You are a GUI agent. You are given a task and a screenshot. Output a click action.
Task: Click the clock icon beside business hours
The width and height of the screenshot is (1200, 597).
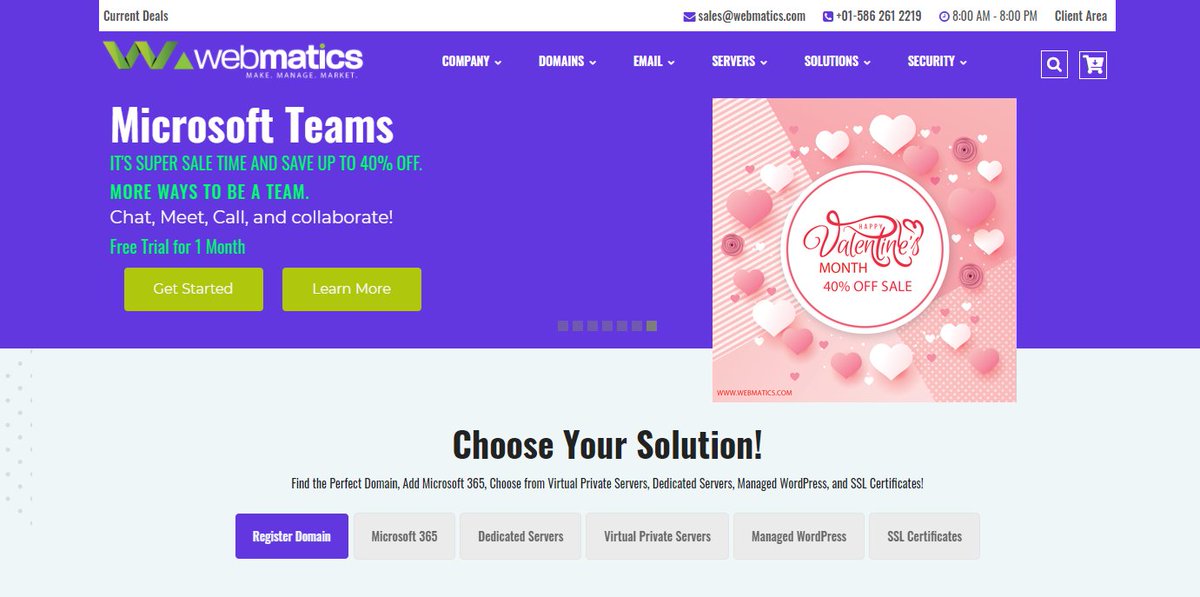click(944, 16)
